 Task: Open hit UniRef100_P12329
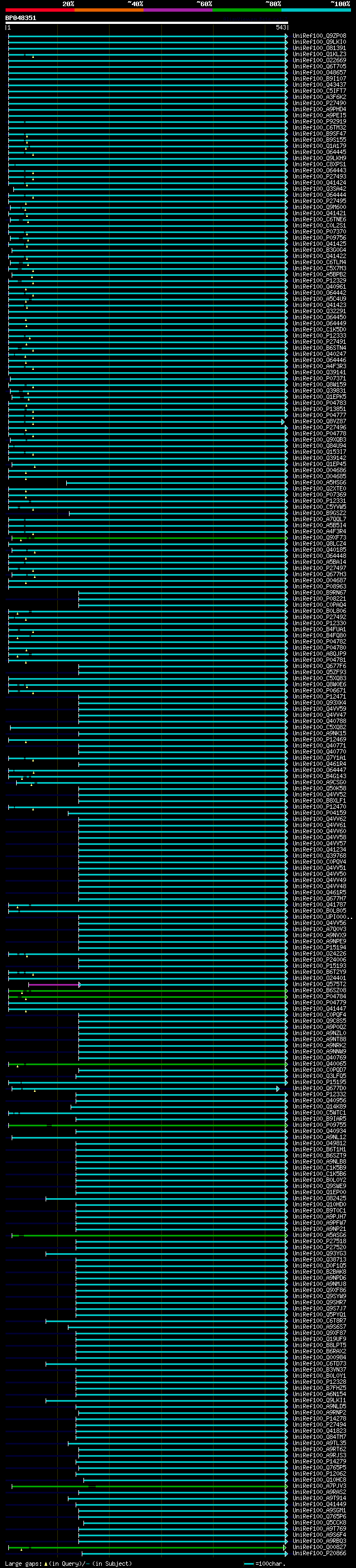(319, 280)
